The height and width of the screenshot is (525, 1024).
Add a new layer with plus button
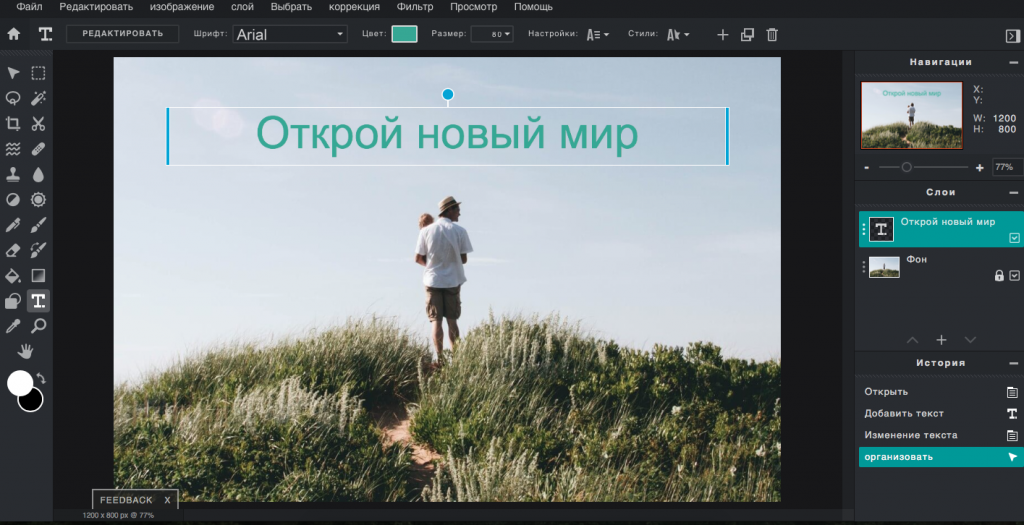[941, 340]
